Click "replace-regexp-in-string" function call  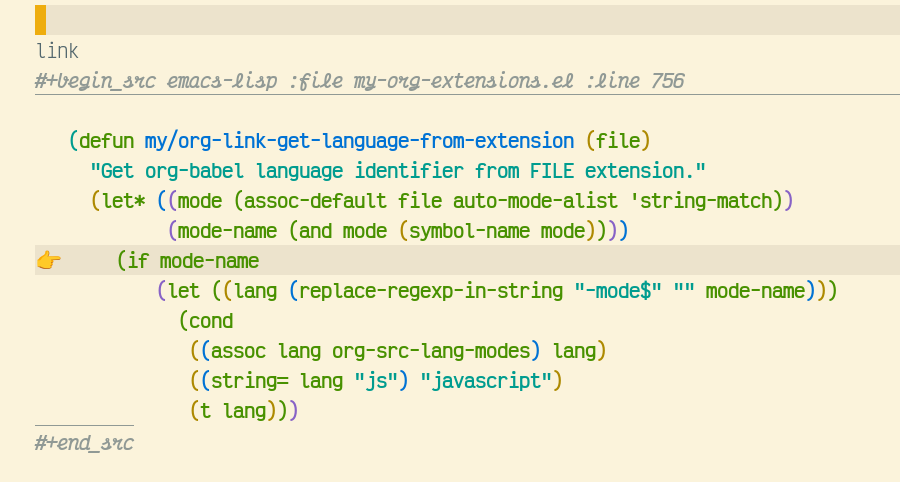431,291
